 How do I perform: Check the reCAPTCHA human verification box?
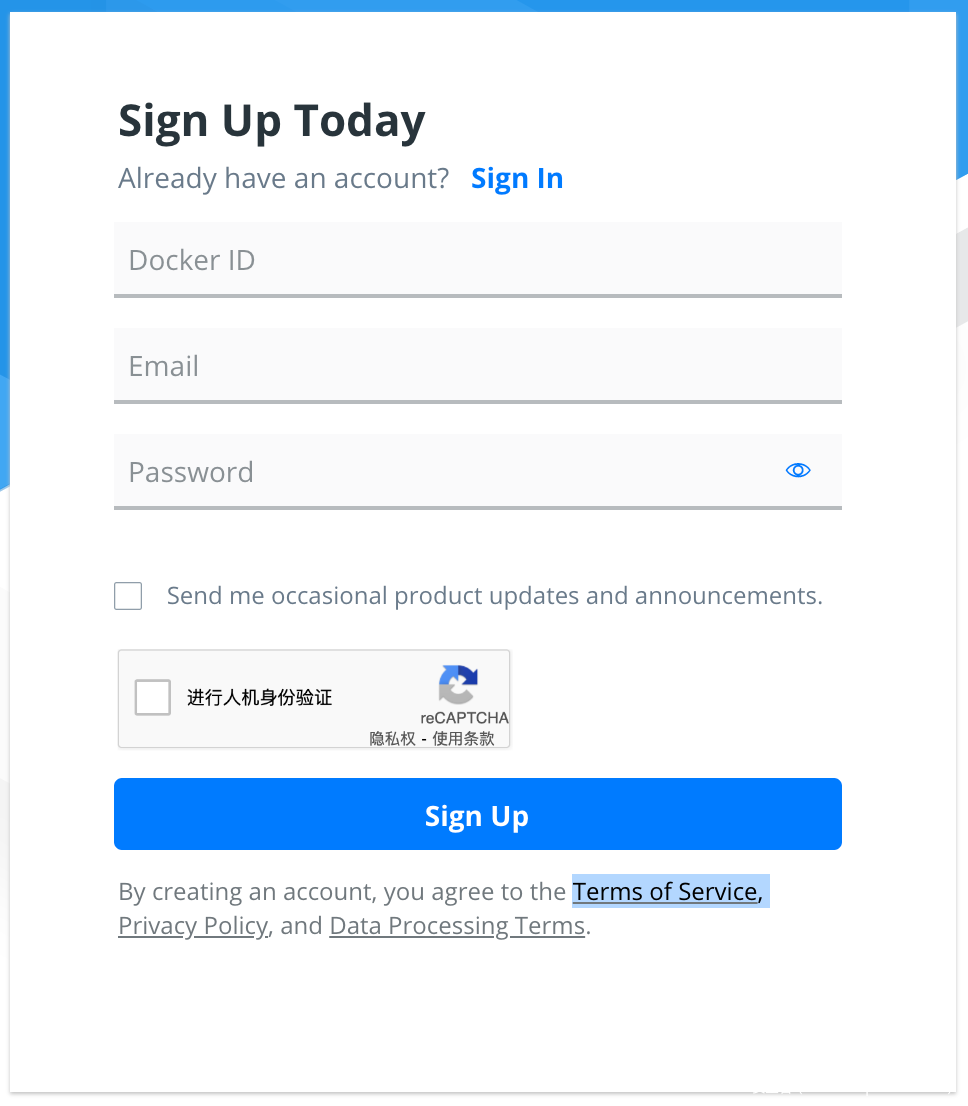153,697
